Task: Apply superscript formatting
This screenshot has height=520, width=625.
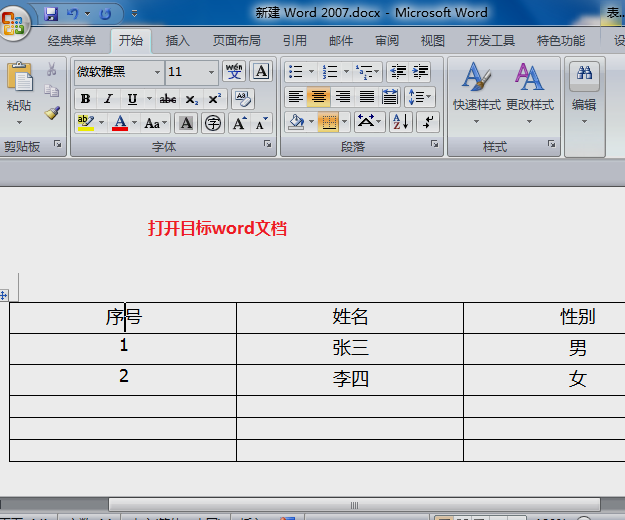Action: [x=214, y=99]
